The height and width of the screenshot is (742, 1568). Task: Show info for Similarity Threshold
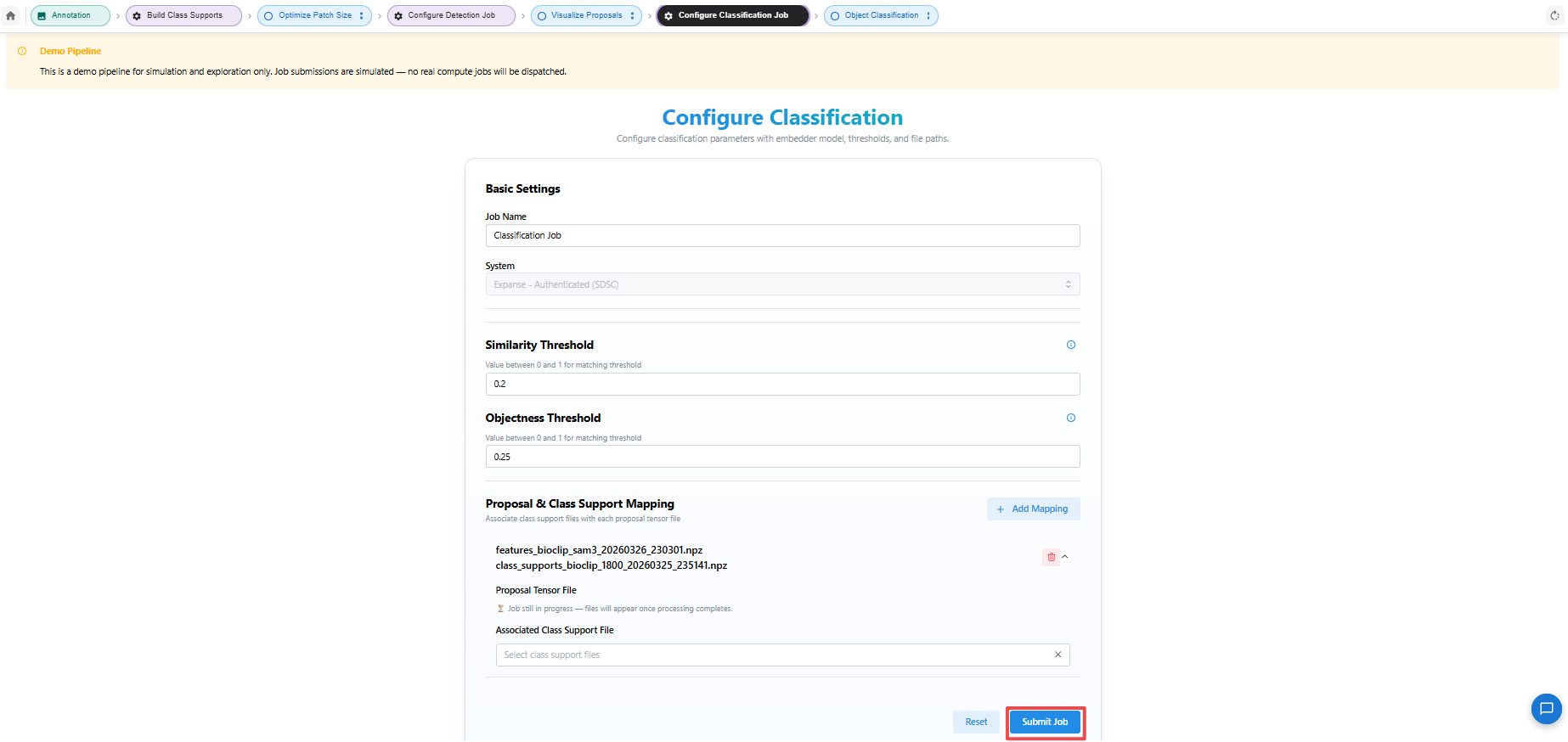point(1071,345)
